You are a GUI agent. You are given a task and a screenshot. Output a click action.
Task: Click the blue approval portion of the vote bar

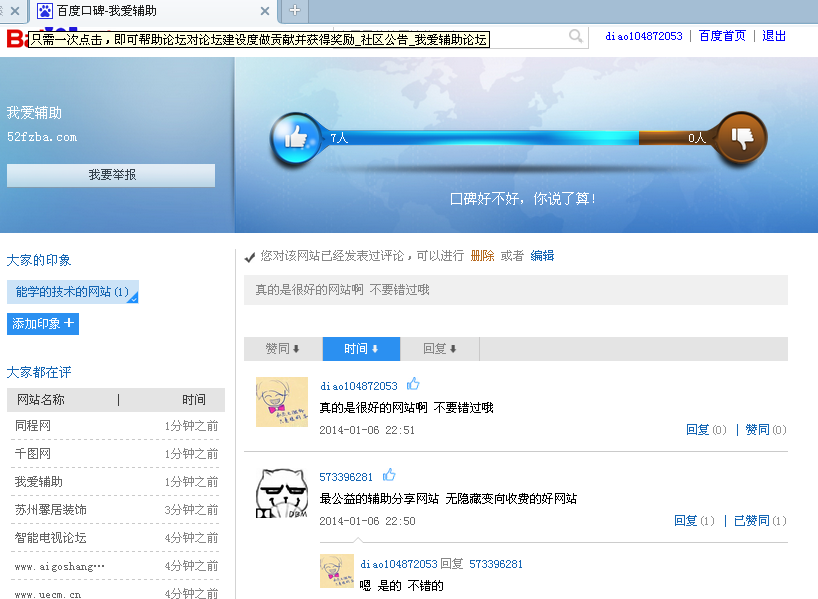(480, 138)
